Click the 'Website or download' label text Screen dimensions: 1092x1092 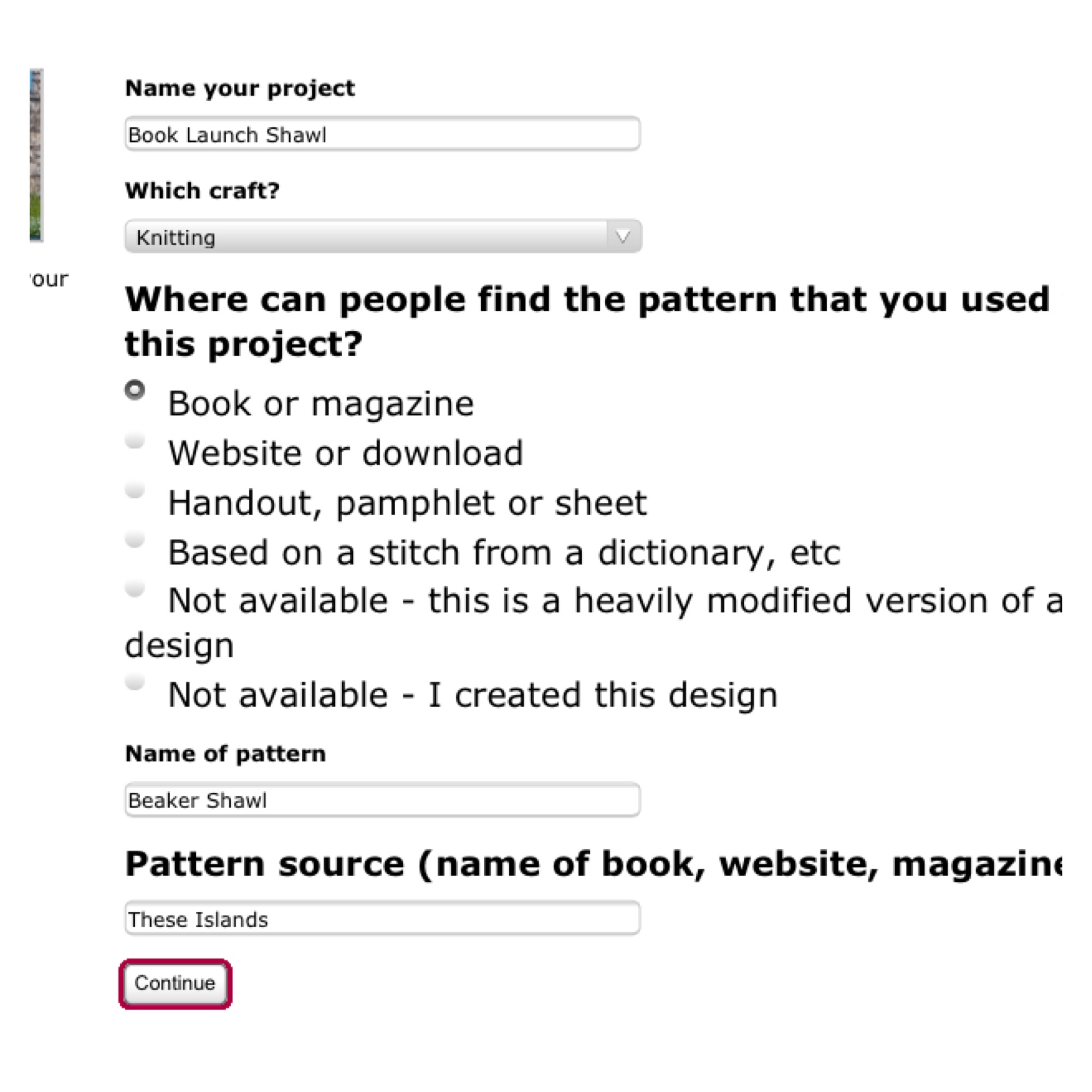[x=346, y=453]
